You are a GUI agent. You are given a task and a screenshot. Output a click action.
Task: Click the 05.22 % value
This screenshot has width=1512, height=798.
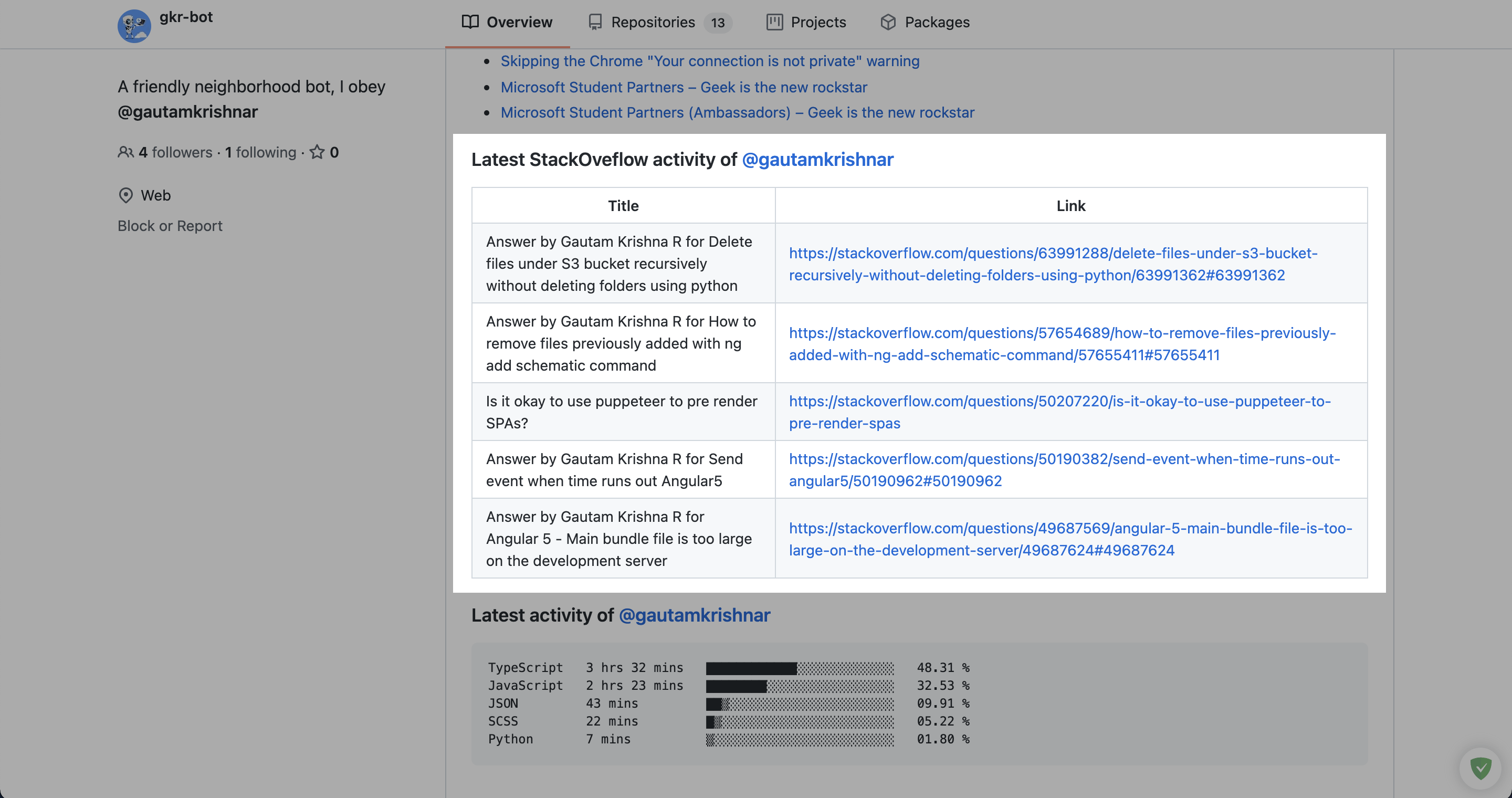click(x=943, y=722)
